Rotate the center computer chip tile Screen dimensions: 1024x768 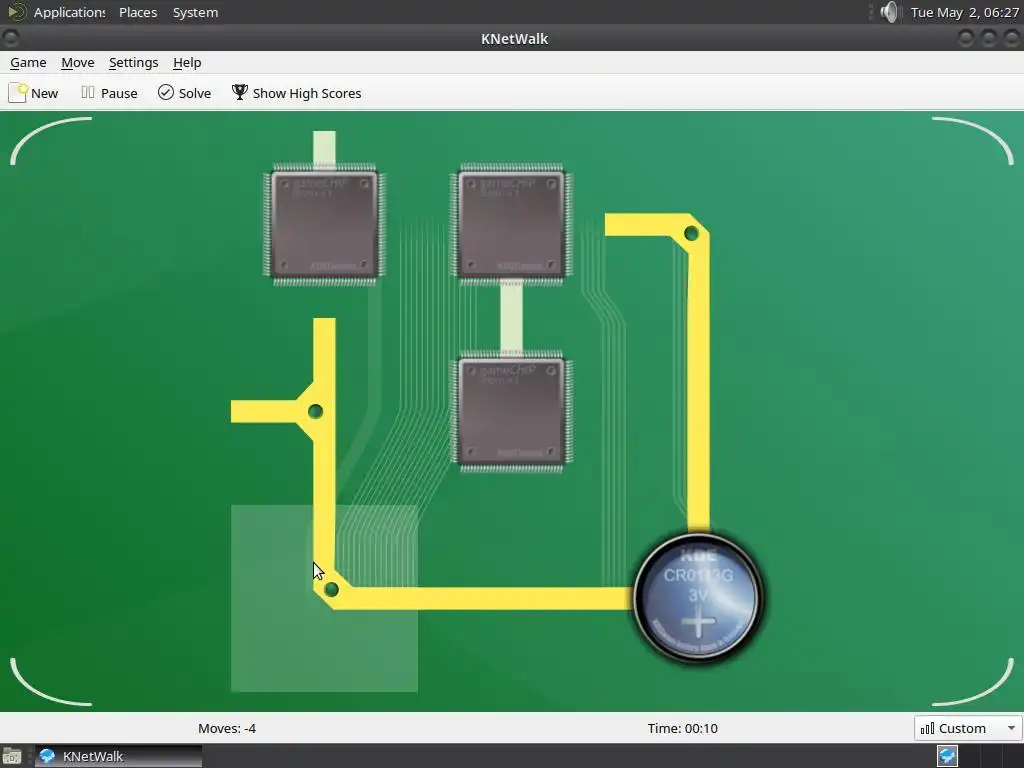[x=511, y=411]
